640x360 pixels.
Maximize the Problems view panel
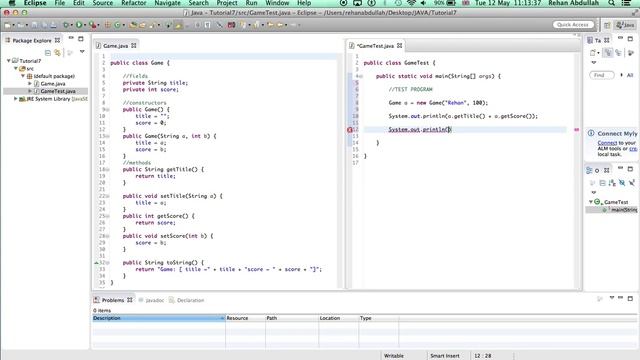point(630,298)
